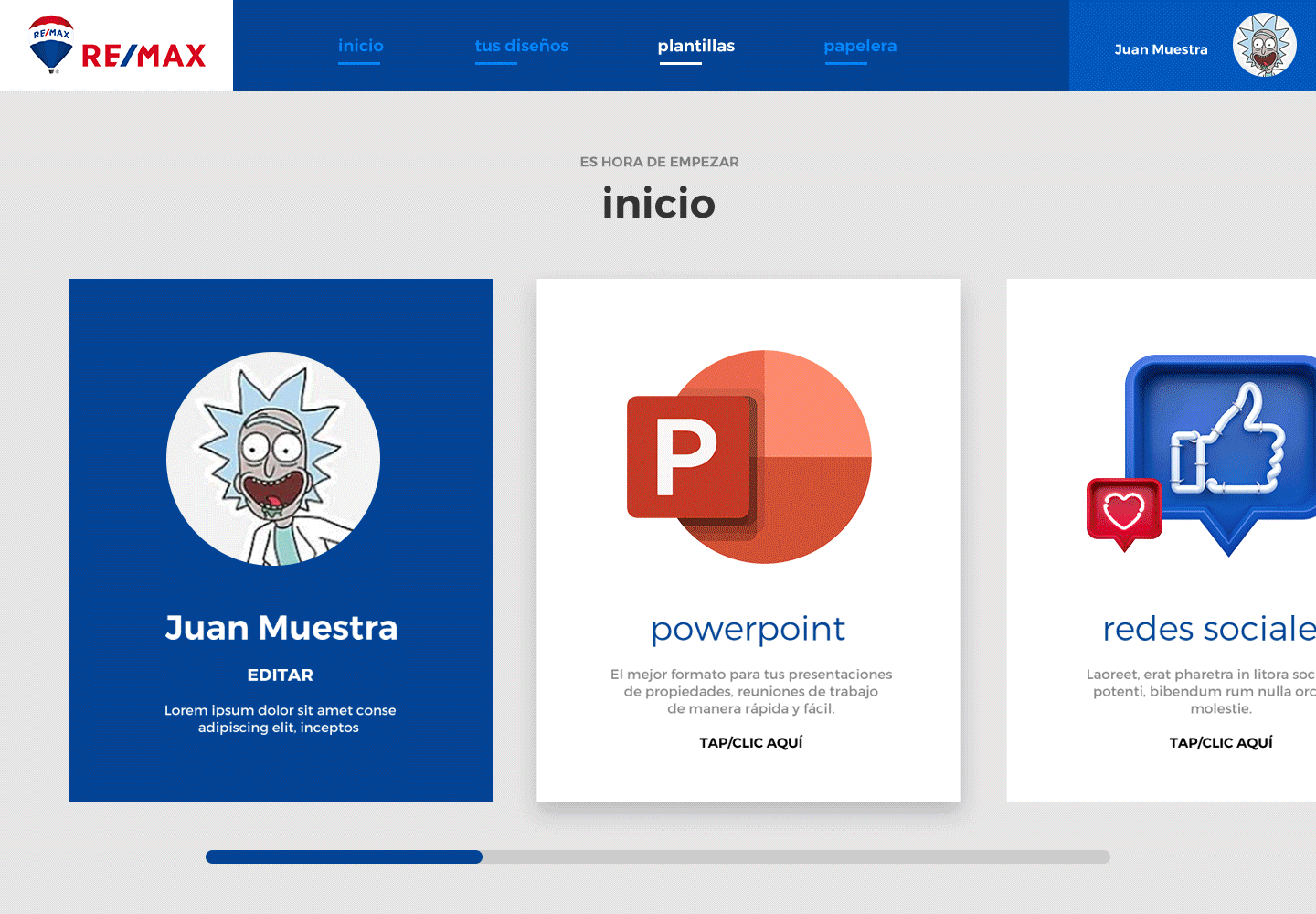Click the Juan Muestra heading on profile card
This screenshot has width=1316, height=914.
(281, 628)
